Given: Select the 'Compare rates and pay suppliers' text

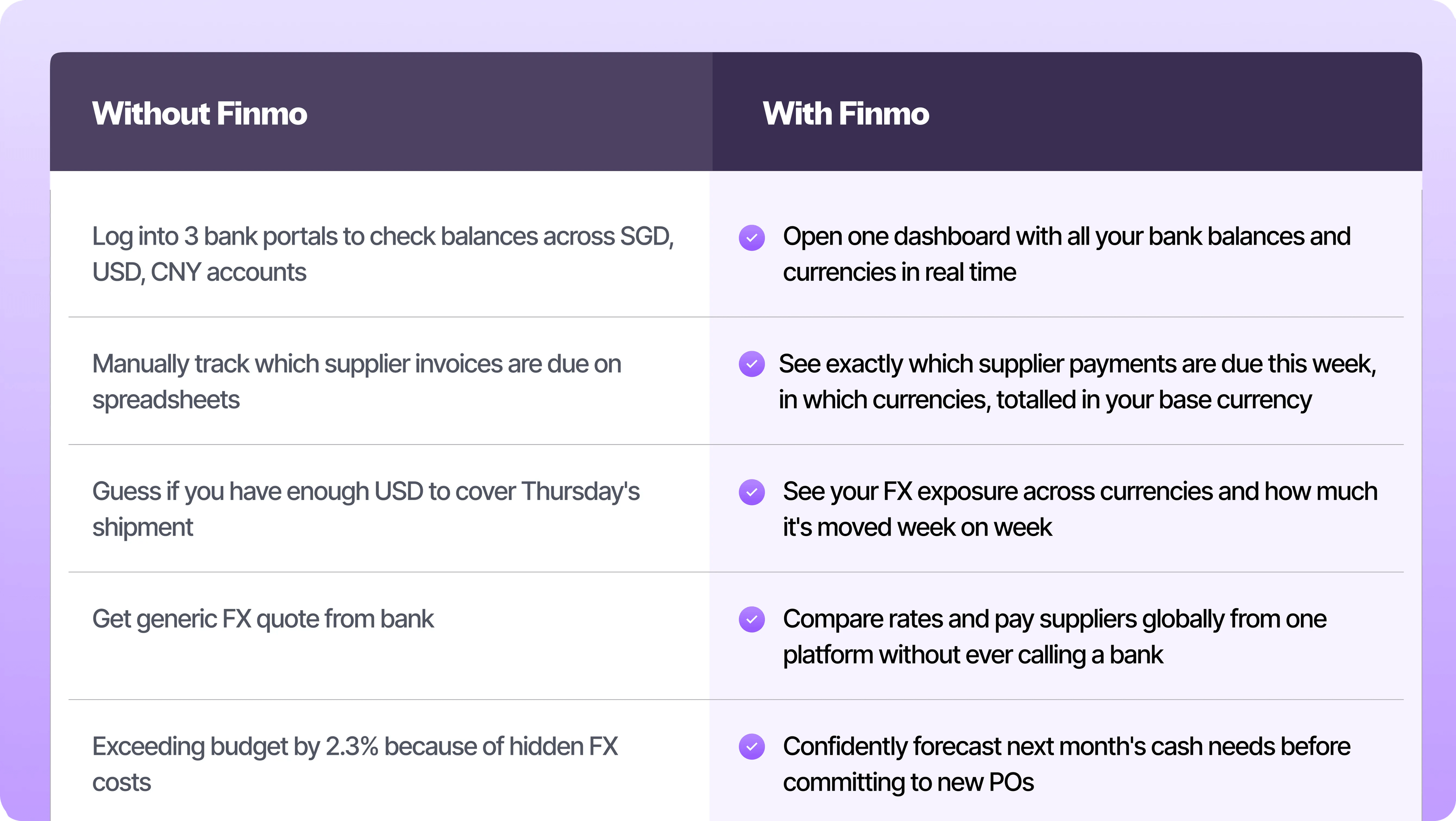Looking at the screenshot, I should pos(1054,637).
